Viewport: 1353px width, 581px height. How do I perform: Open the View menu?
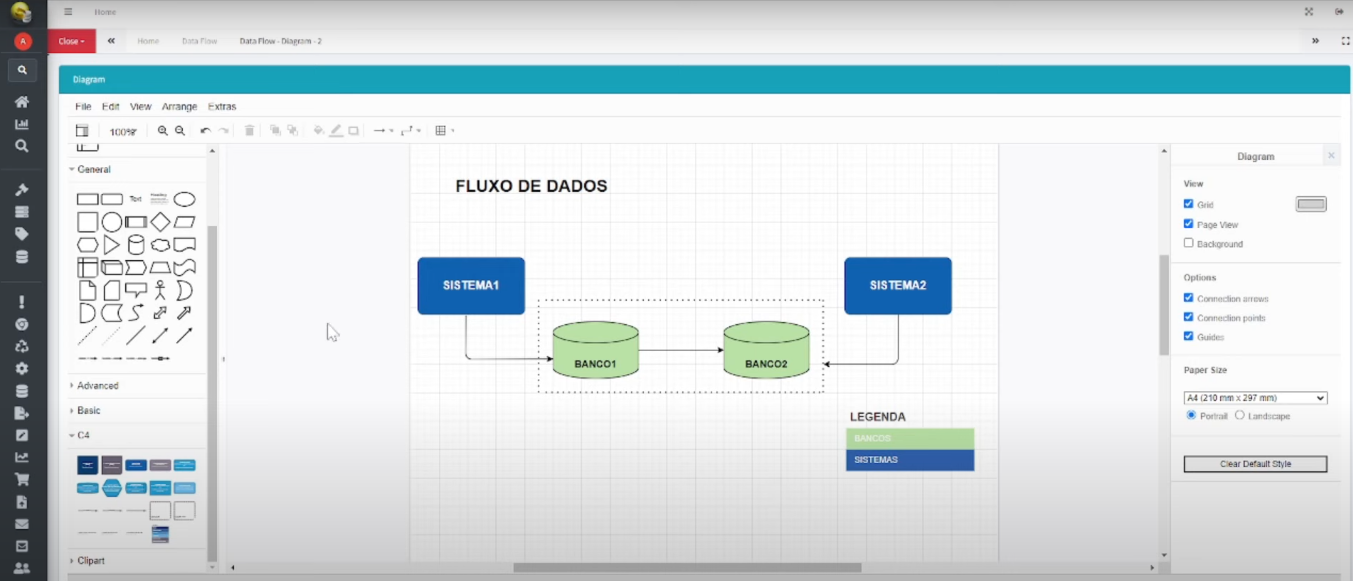140,106
